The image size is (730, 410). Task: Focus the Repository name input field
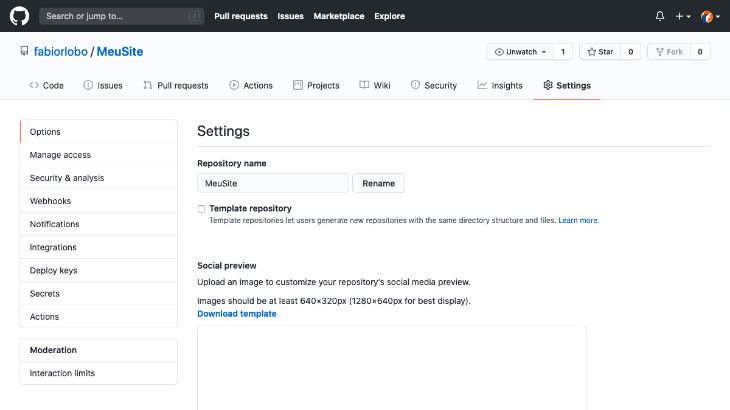coord(273,183)
